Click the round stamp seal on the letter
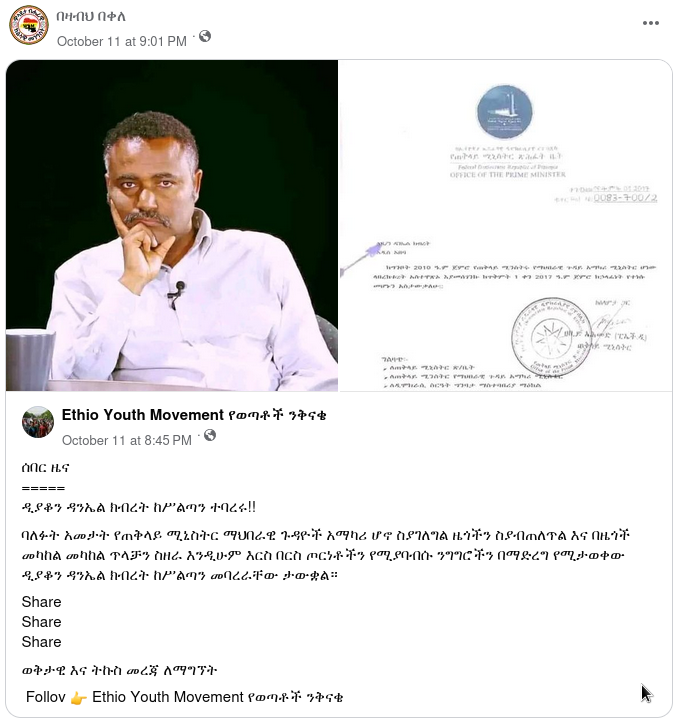 [x=551, y=338]
